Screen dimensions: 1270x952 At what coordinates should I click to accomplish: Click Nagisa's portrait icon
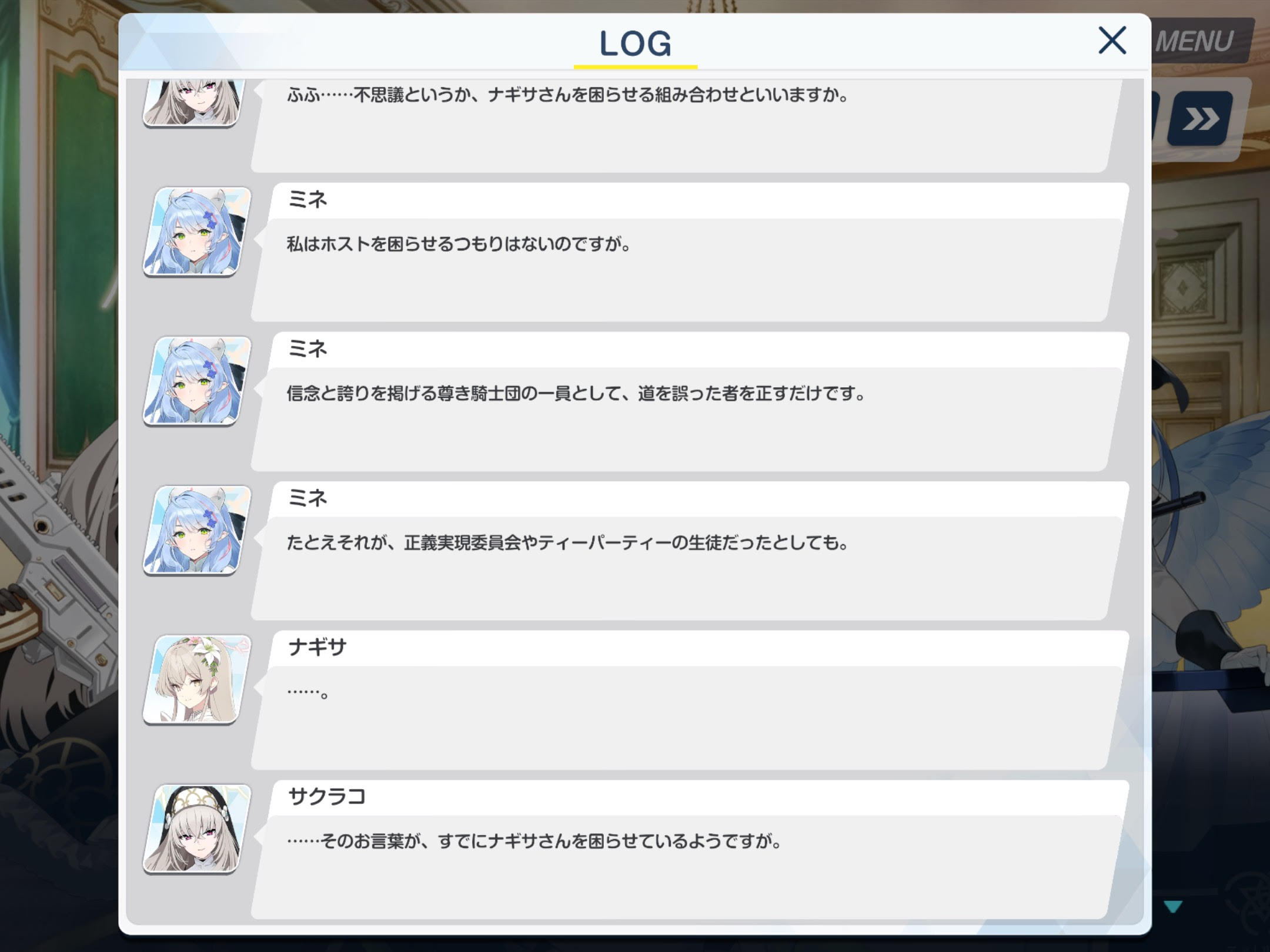(197, 679)
